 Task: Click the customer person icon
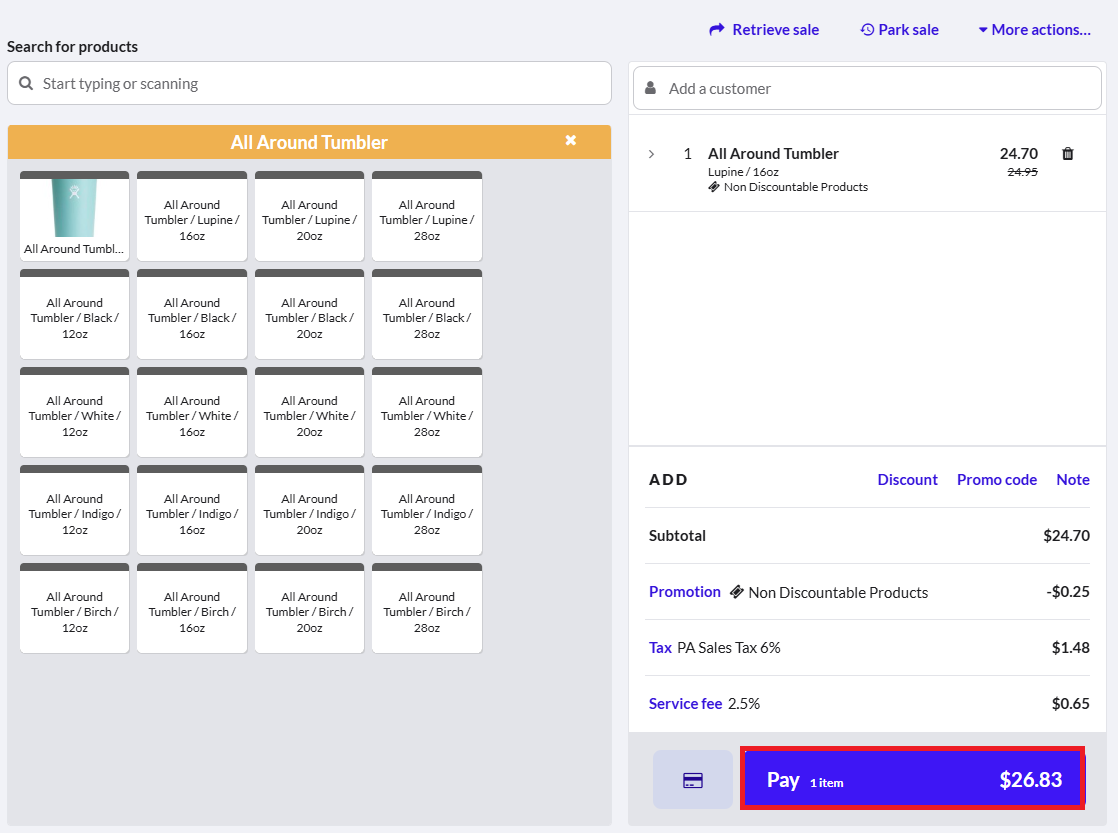point(650,88)
